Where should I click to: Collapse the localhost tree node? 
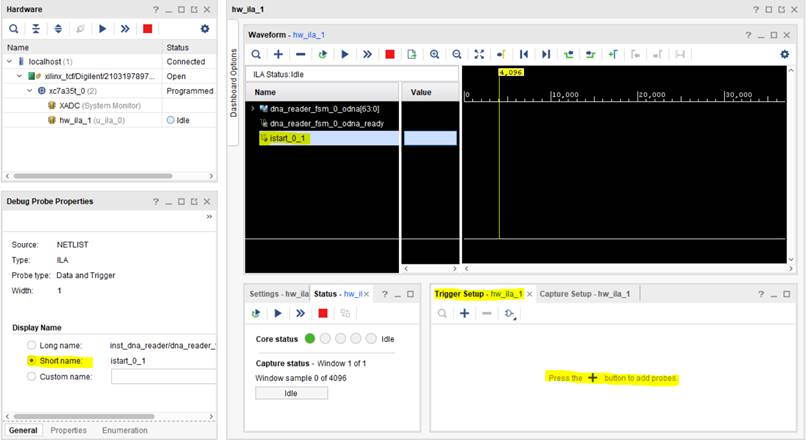tap(9, 62)
